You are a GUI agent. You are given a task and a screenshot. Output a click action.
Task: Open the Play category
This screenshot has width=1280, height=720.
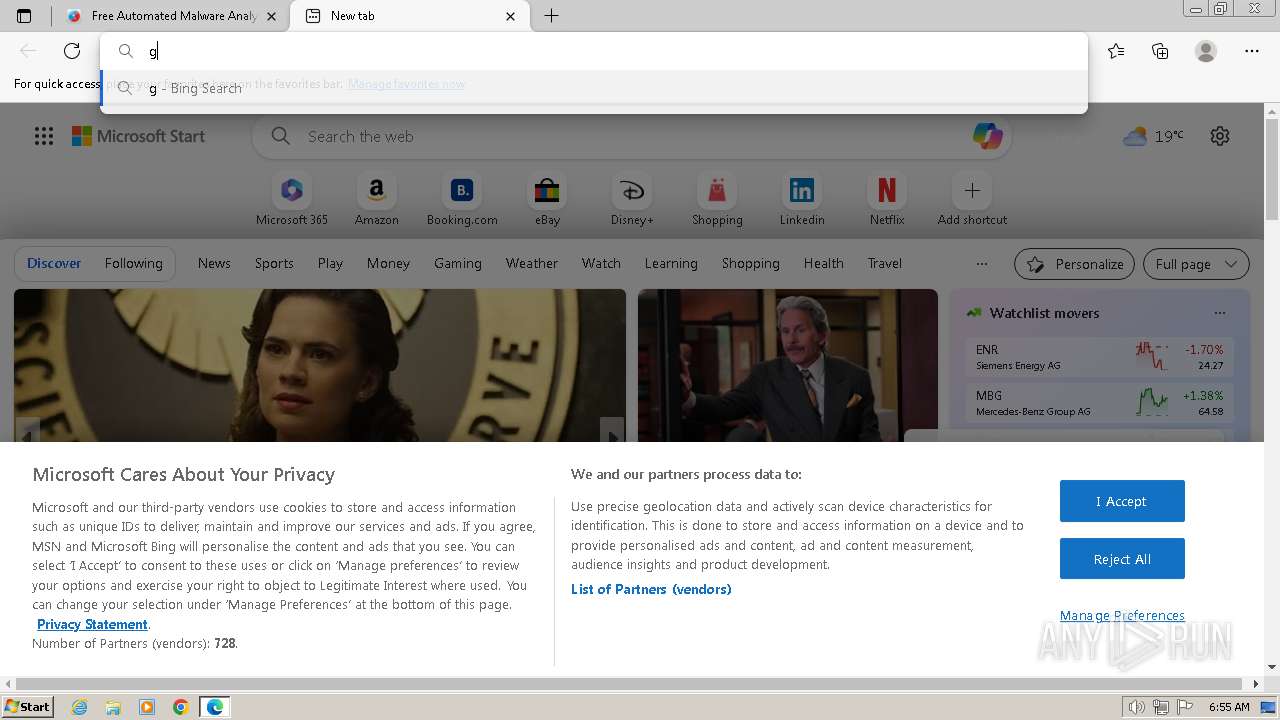coord(330,263)
